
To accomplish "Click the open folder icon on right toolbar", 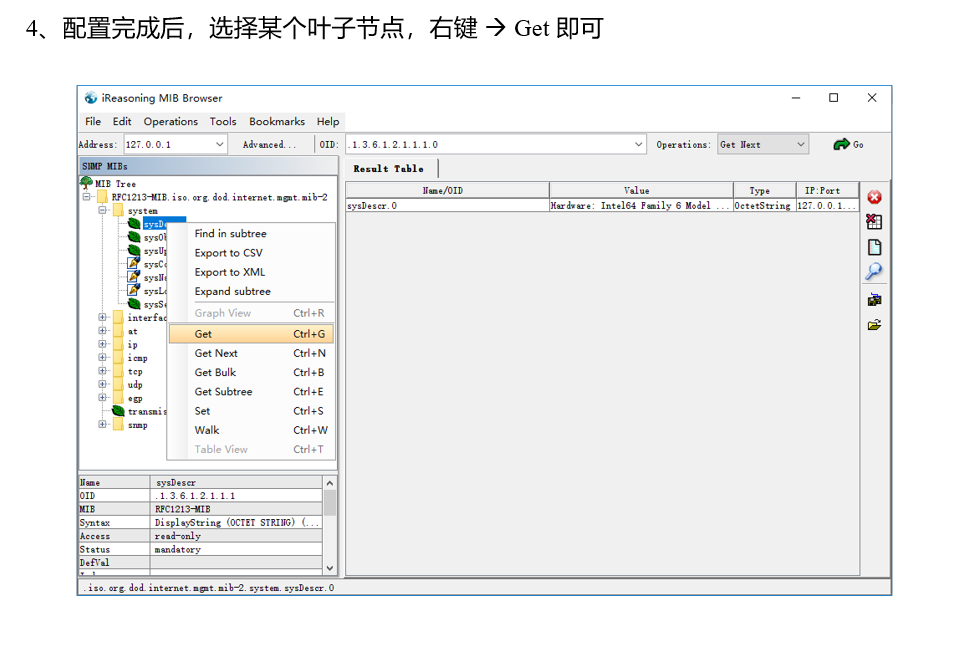I will coord(874,324).
